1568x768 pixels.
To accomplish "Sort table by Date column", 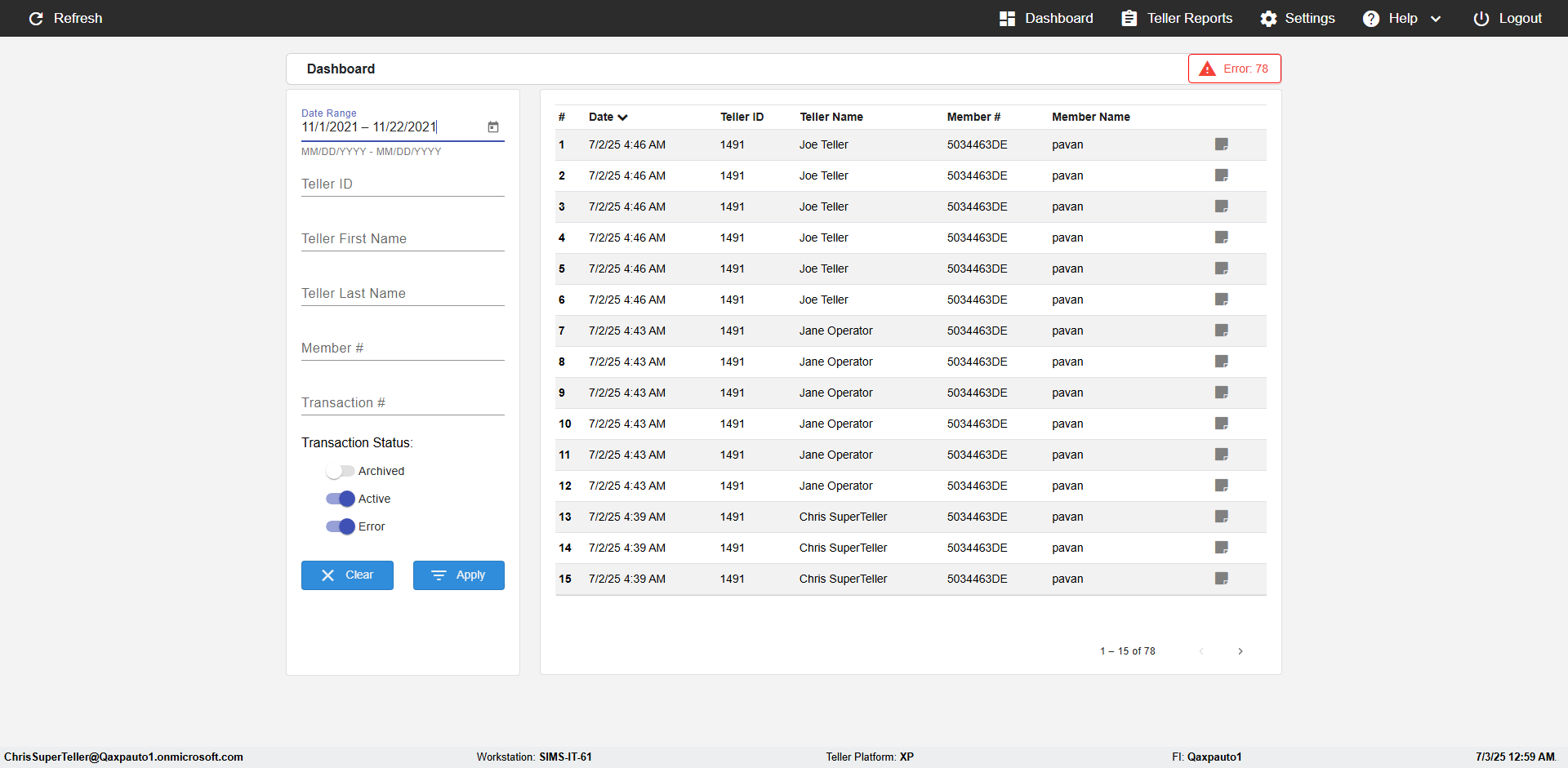I will tap(608, 117).
